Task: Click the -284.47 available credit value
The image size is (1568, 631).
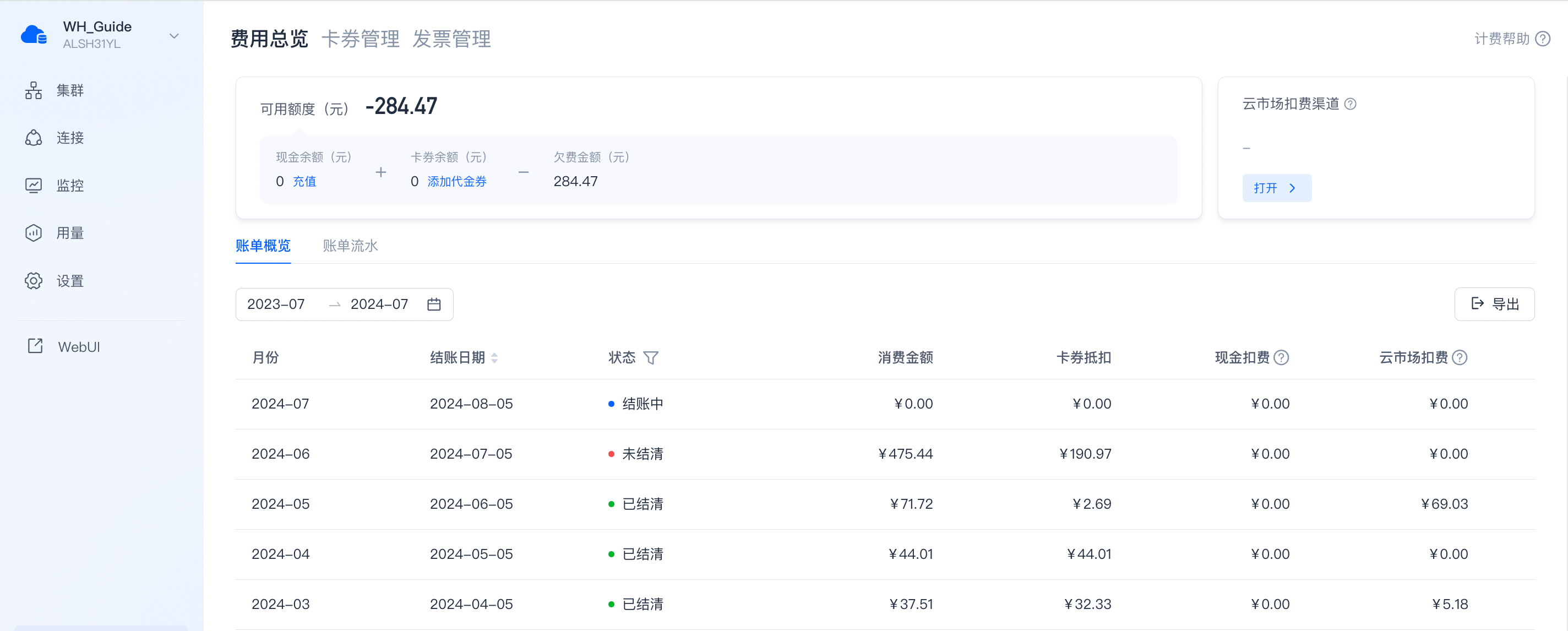Action: tap(401, 106)
